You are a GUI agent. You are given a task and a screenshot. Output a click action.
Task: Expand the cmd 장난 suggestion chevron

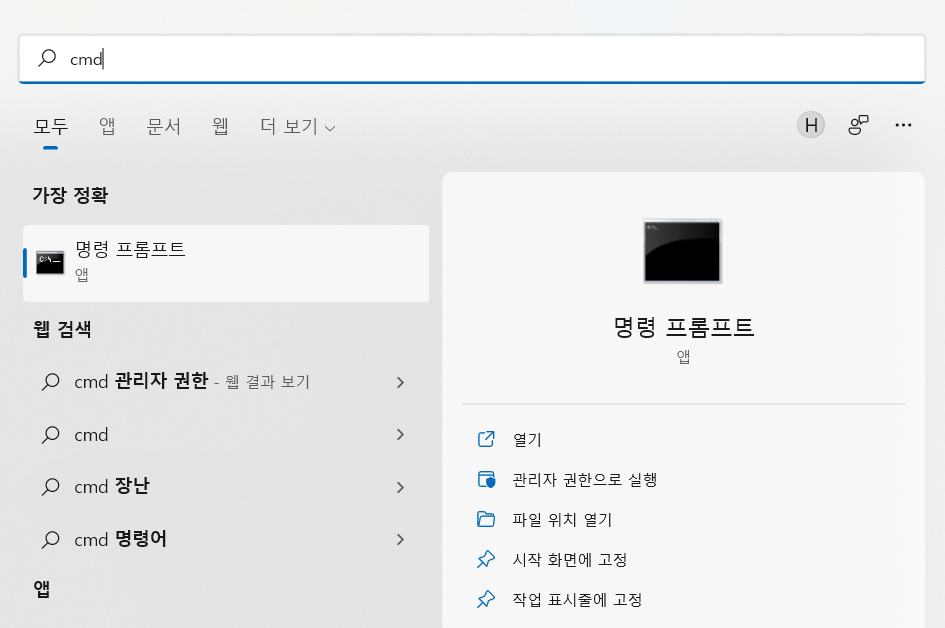(400, 487)
